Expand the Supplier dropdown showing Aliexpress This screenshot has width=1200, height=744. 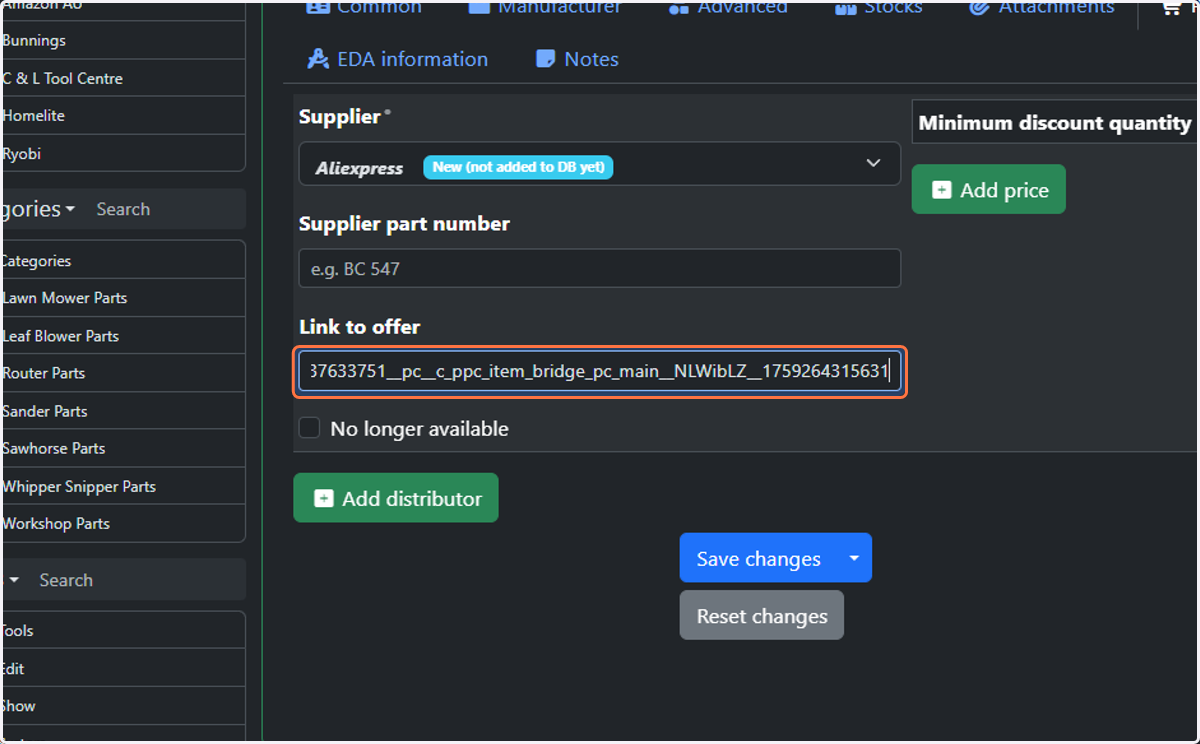(x=599, y=164)
